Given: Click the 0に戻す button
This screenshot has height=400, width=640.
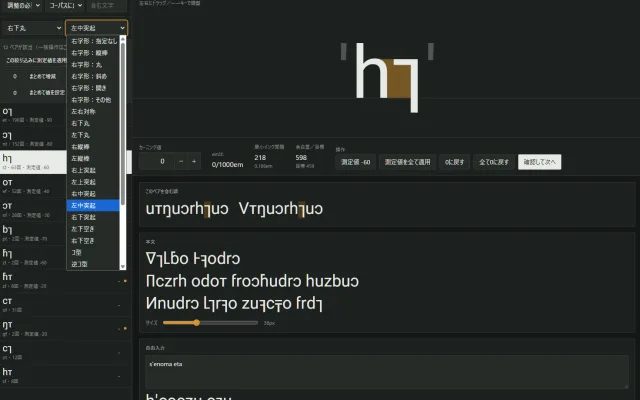Looking at the screenshot, I should tap(454, 162).
